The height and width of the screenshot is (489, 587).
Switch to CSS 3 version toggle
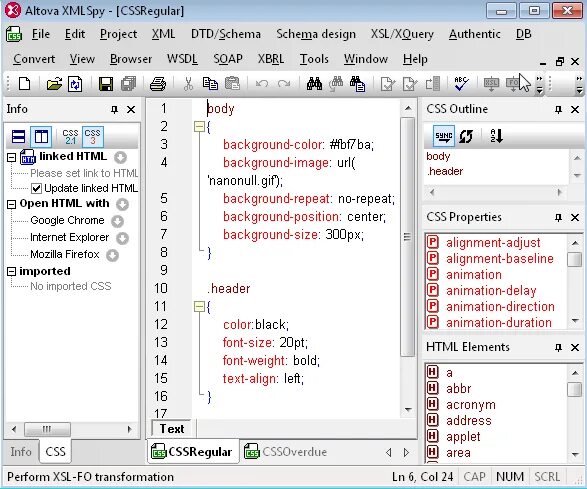coord(92,137)
